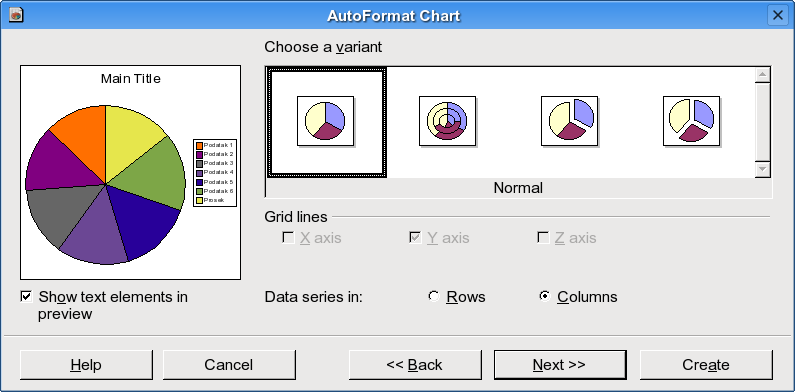The width and height of the screenshot is (795, 392).
Task: Select the Columns radio button
Action: 545,296
